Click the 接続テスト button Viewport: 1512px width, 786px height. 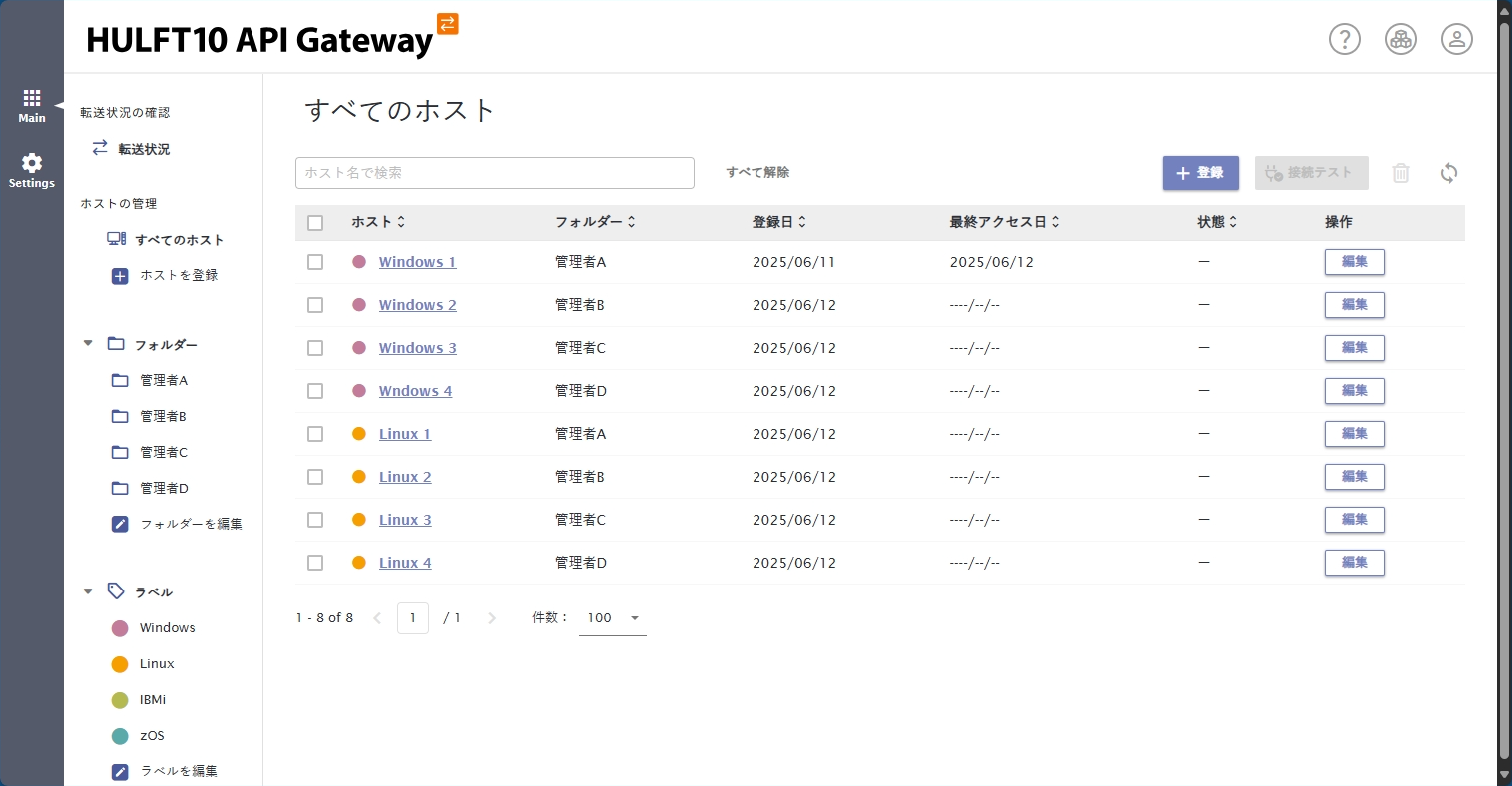[1311, 173]
